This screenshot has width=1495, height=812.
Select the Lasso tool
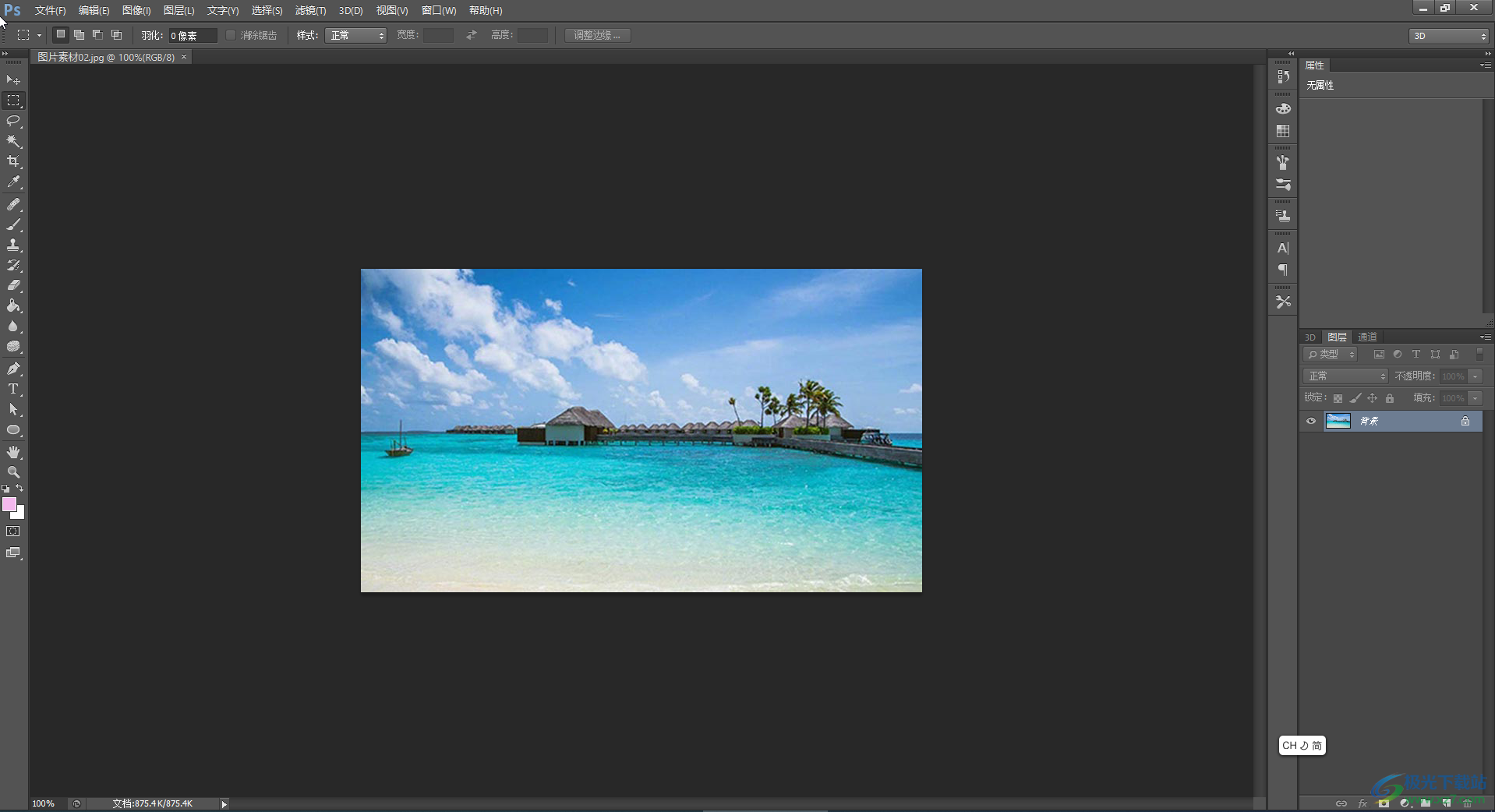coord(13,121)
